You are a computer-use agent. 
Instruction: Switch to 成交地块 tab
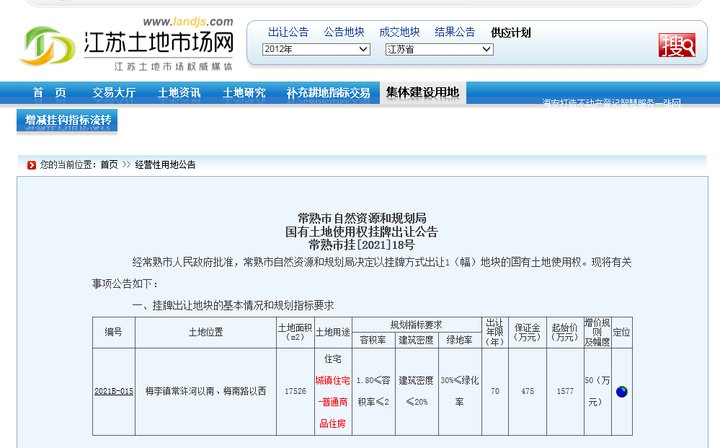point(399,32)
